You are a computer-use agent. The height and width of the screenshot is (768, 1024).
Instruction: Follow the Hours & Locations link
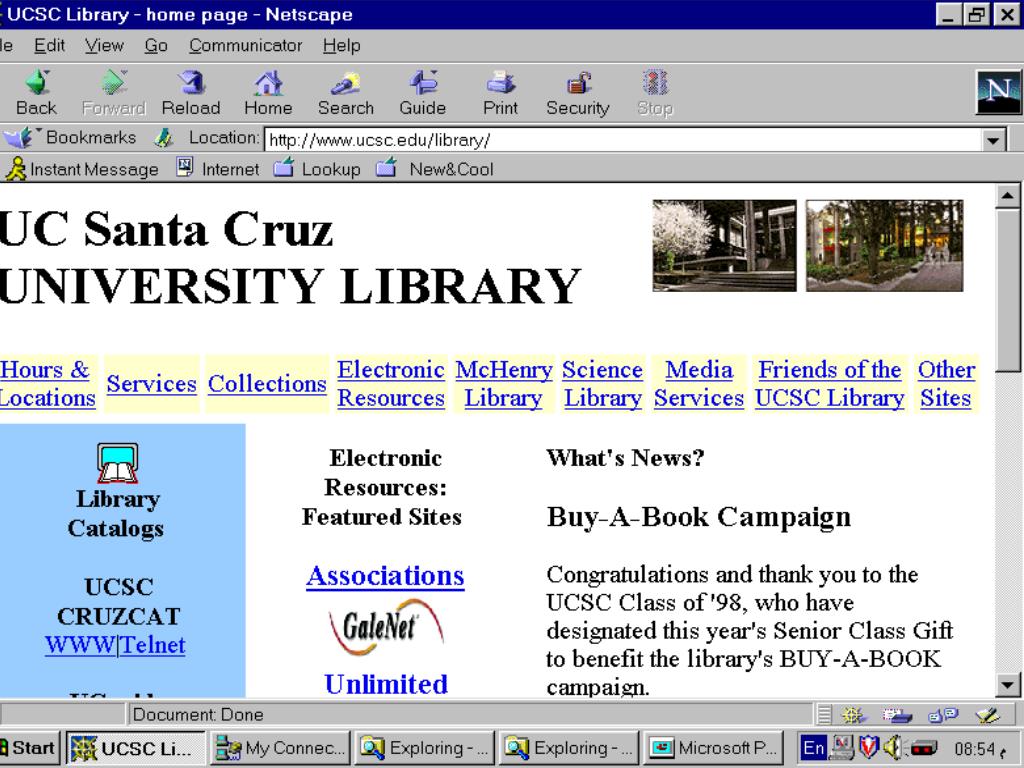click(48, 384)
